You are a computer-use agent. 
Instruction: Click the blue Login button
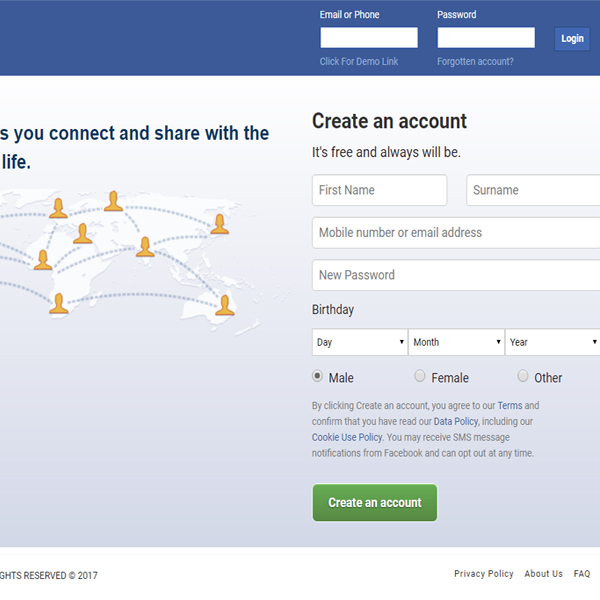pyautogui.click(x=572, y=39)
